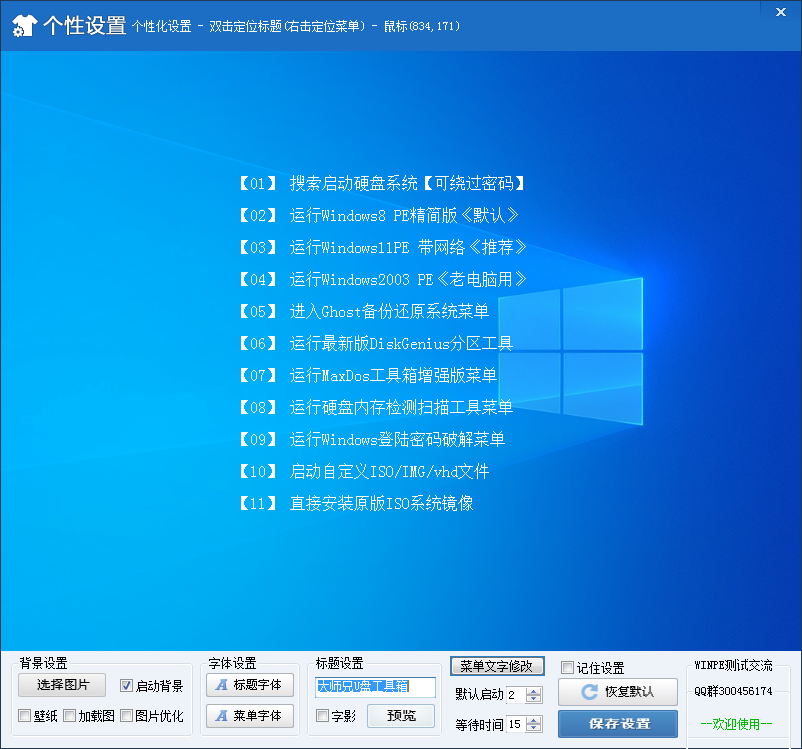The width and height of the screenshot is (802, 749).
Task: Click the 个性设置 title text
Action: pos(85,25)
